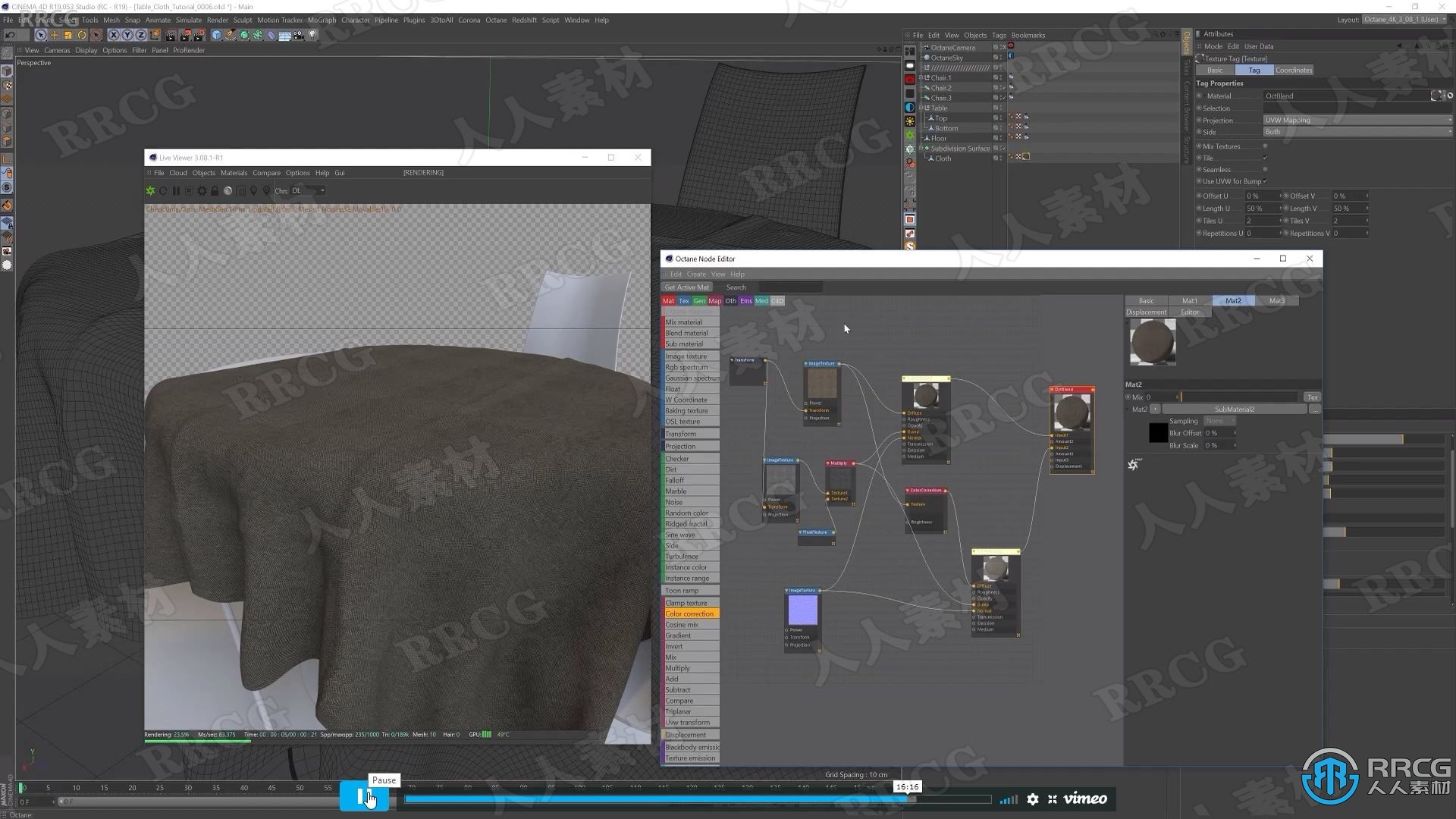Image resolution: width=1456 pixels, height=819 pixels.
Task: Click the restart render icon in Live Viewer
Action: (x=163, y=191)
